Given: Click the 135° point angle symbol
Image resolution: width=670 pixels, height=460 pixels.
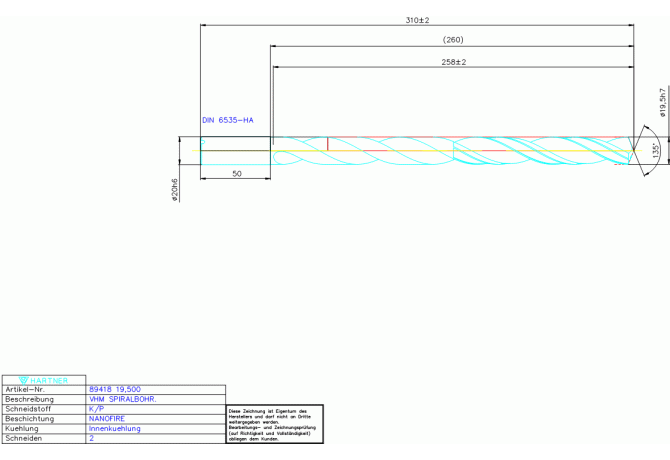Looking at the screenshot, I should [655, 149].
